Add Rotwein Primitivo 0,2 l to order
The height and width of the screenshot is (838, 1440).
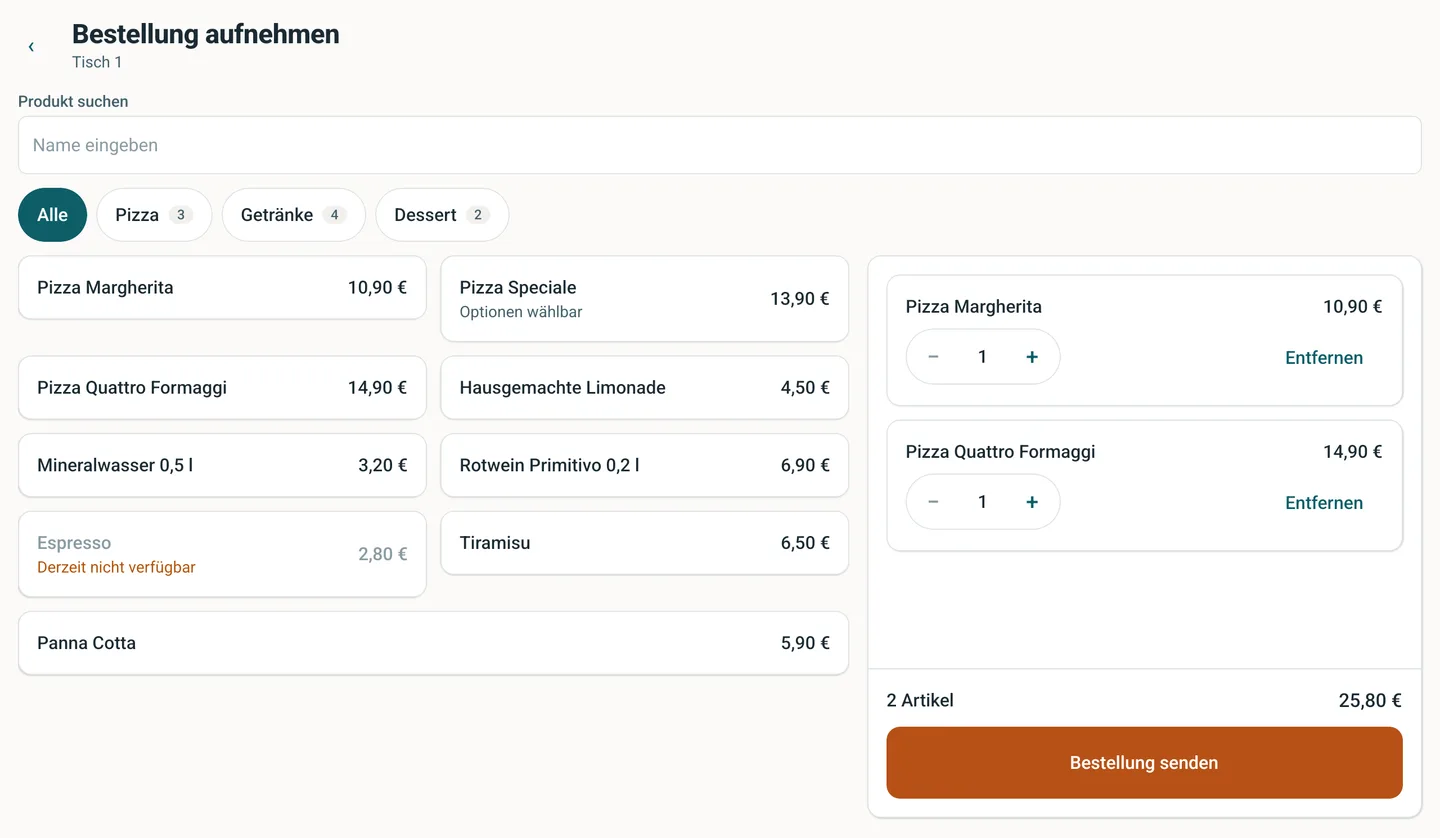(x=644, y=466)
